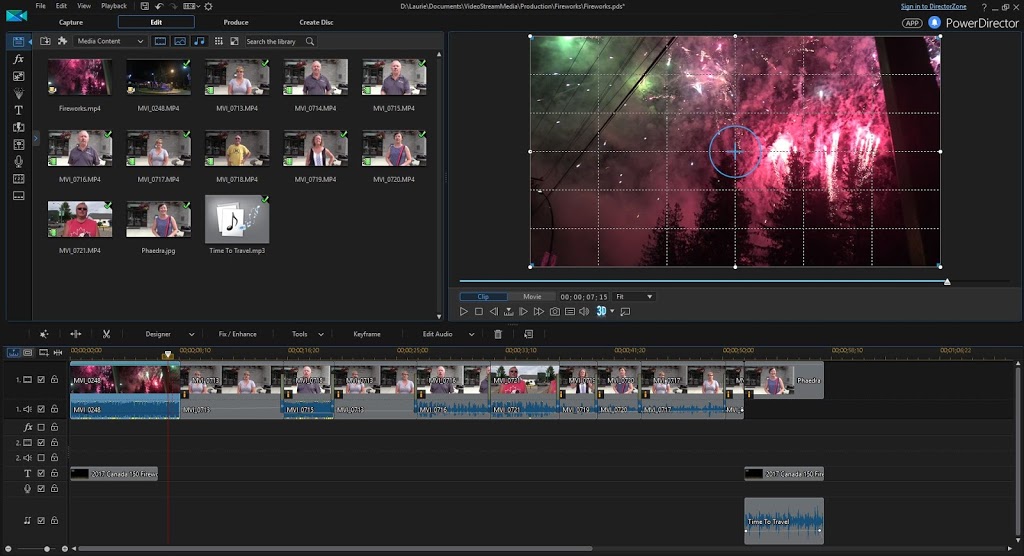Click the zoom in plus icon for timeline
This screenshot has width=1024, height=556.
click(65, 549)
